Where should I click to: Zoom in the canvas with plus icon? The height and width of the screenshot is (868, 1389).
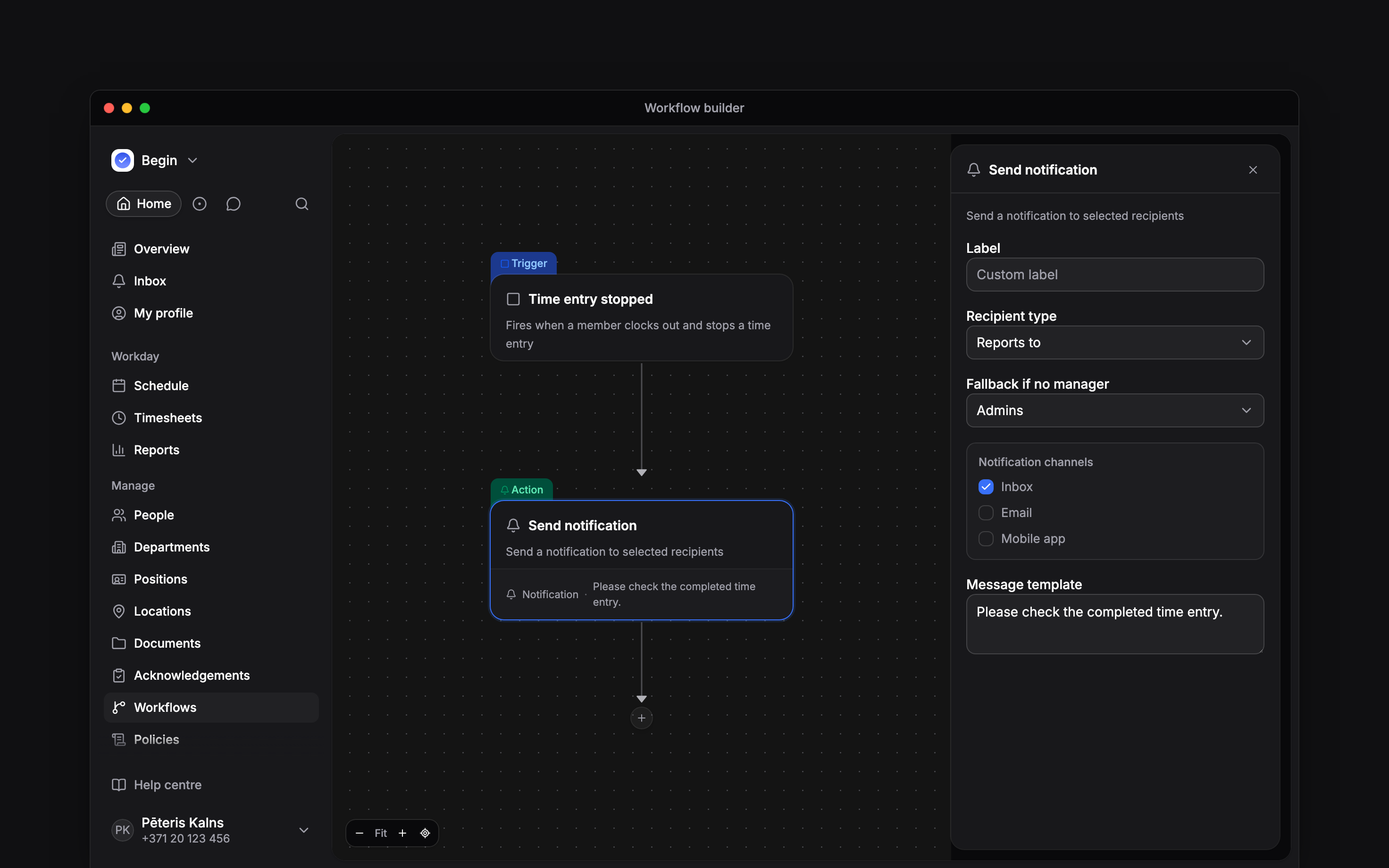point(402,833)
